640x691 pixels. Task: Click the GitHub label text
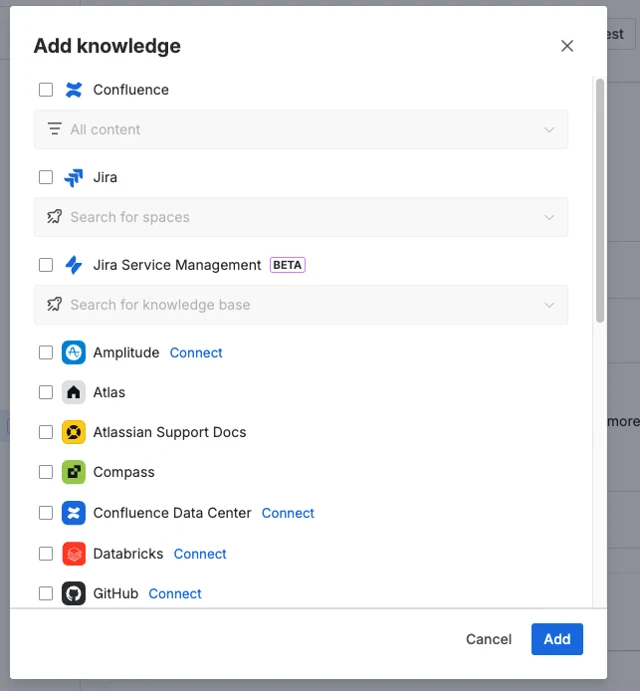click(116, 594)
